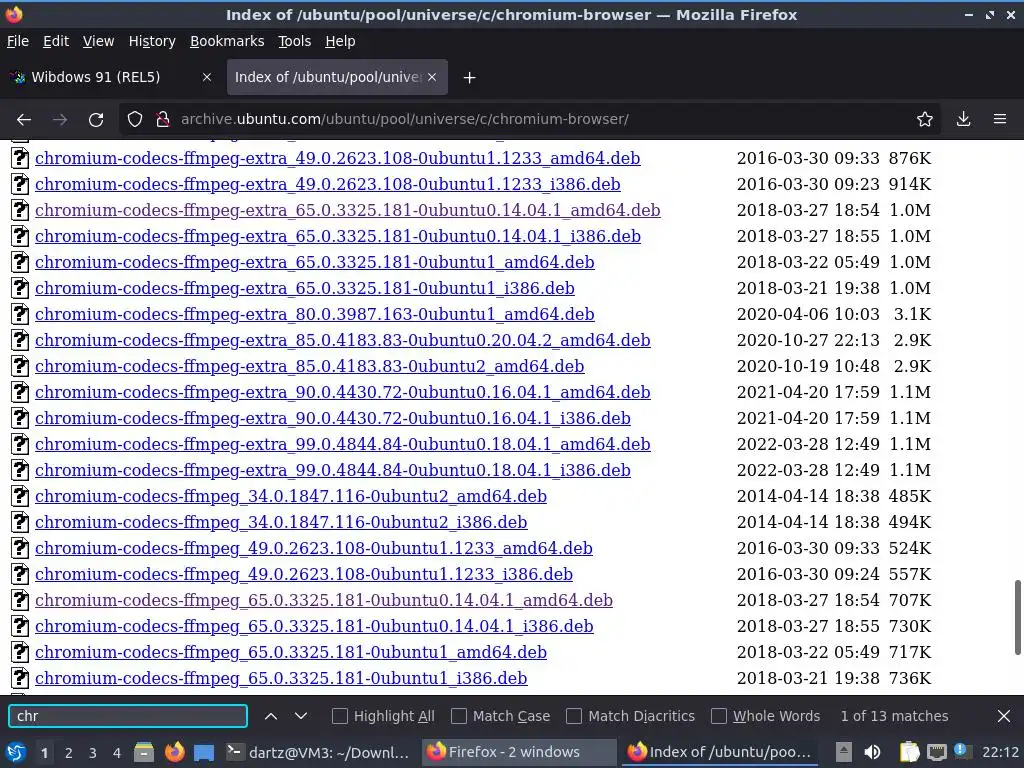Switch to workspace 4

tap(117, 753)
